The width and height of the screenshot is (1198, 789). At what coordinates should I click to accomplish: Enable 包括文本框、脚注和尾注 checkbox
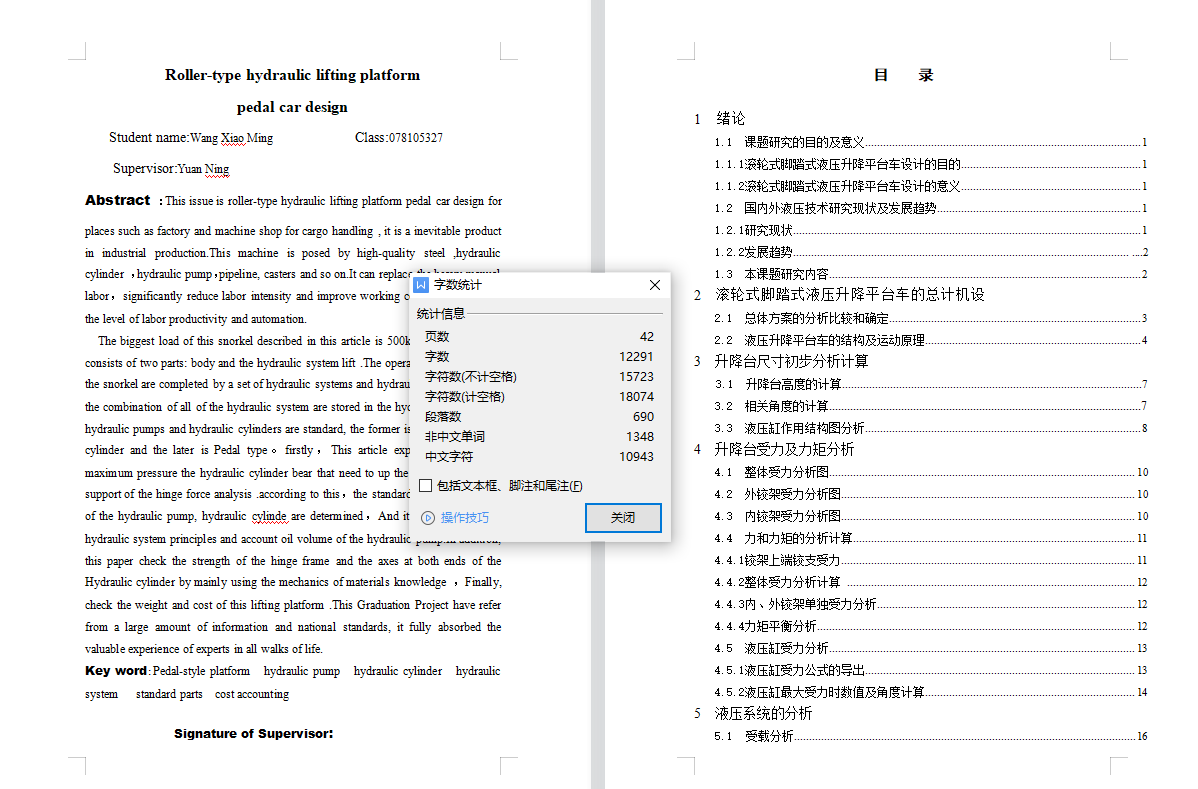(x=426, y=486)
